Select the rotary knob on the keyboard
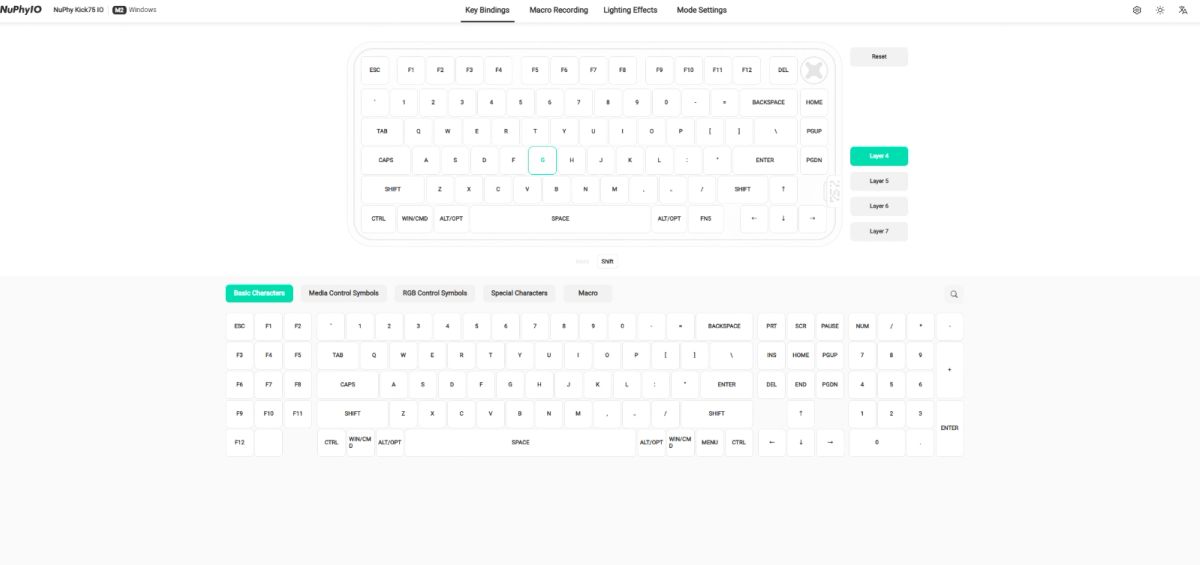Image resolution: width=1200 pixels, height=565 pixels. coord(814,70)
